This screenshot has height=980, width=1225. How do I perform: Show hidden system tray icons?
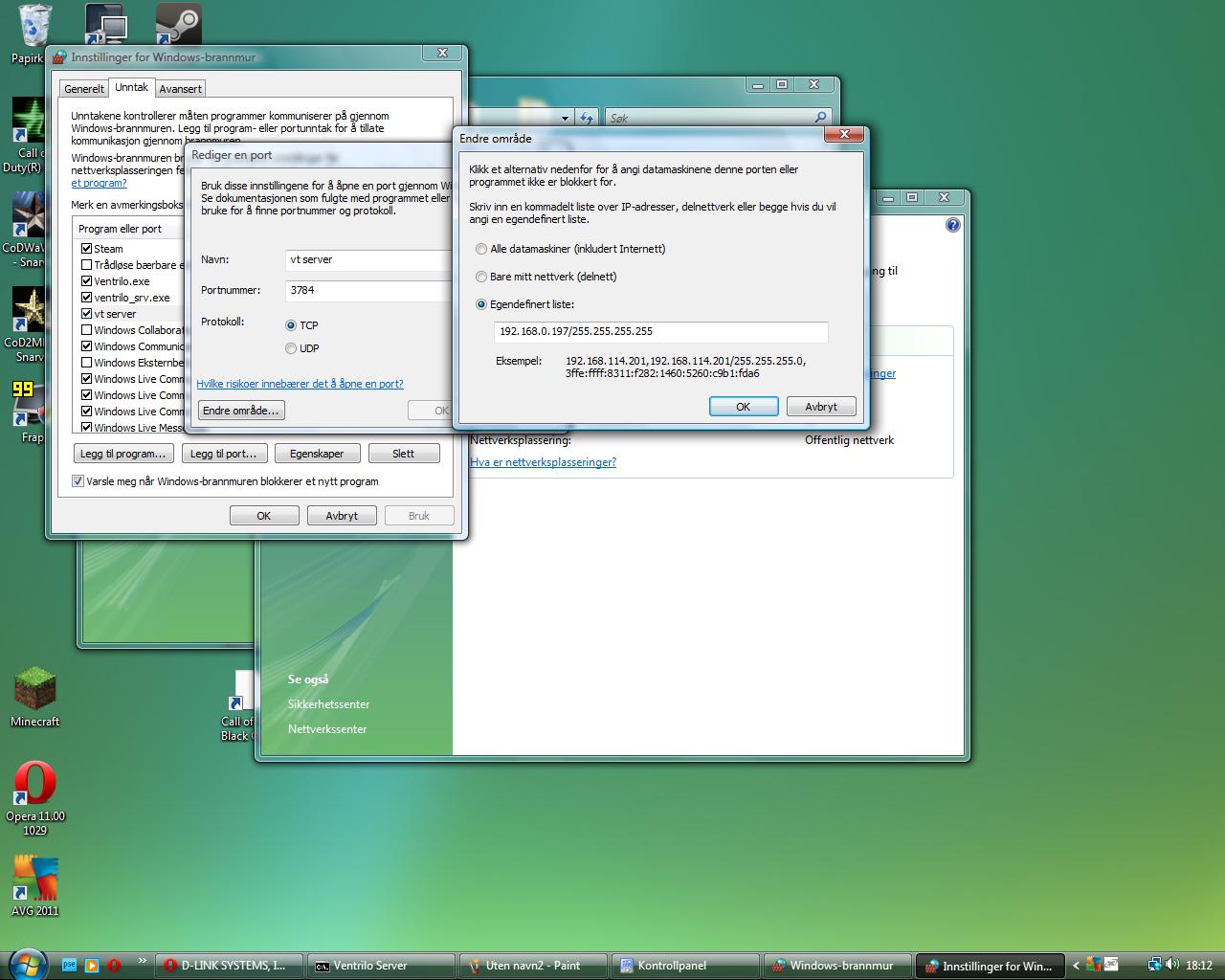pos(1076,966)
